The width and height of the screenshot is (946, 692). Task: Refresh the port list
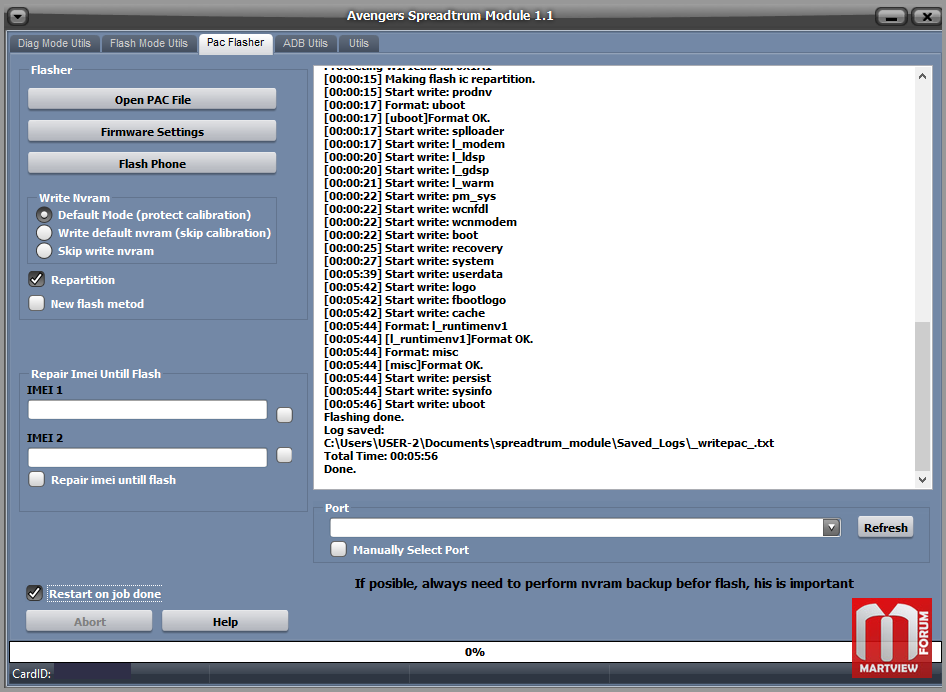tap(885, 527)
